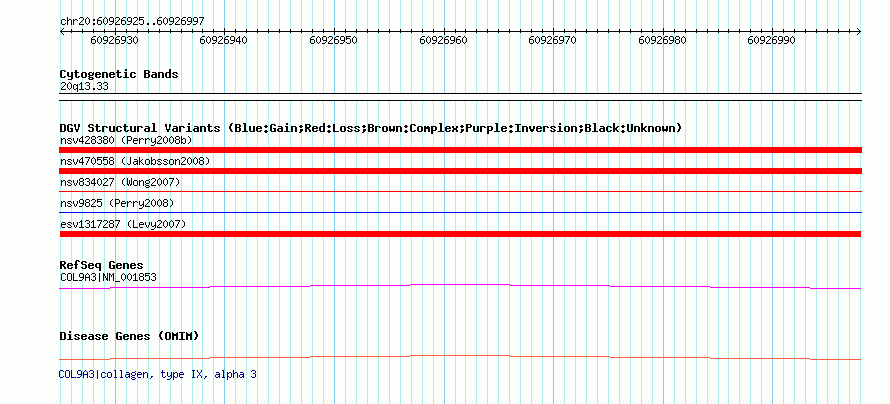Click ruler position 60926980
Image resolution: width=890 pixels, height=404 pixels.
[662, 40]
